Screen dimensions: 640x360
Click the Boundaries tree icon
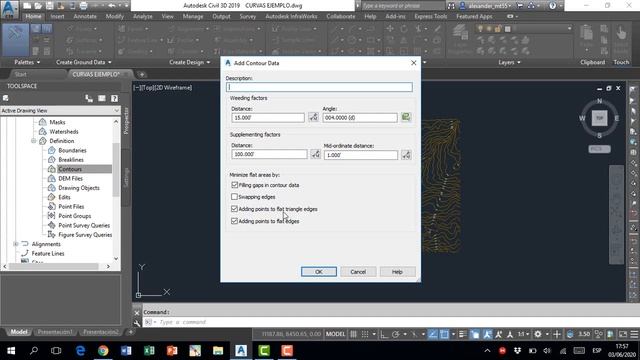[51, 150]
